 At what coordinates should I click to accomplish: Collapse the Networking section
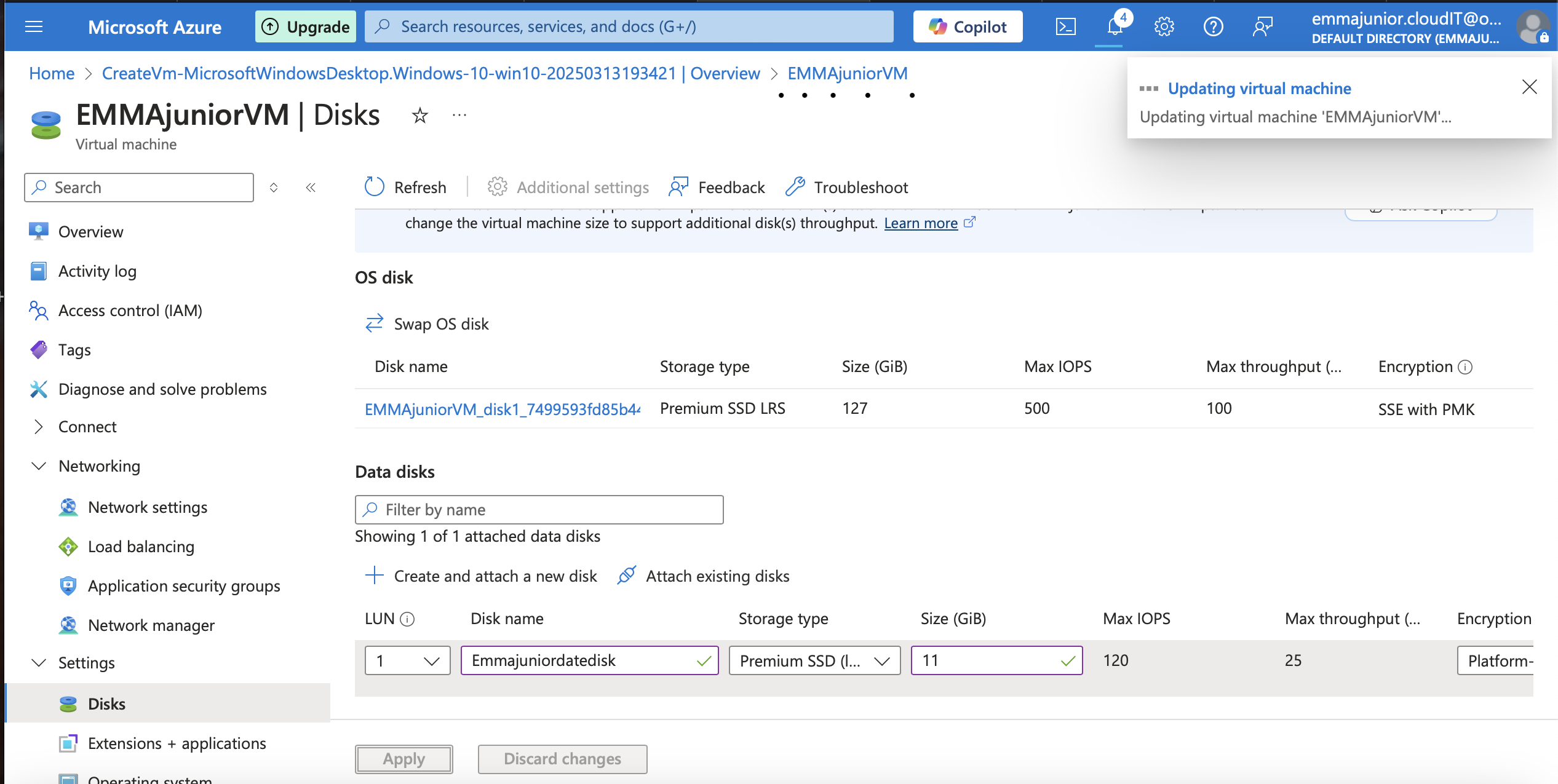point(99,466)
